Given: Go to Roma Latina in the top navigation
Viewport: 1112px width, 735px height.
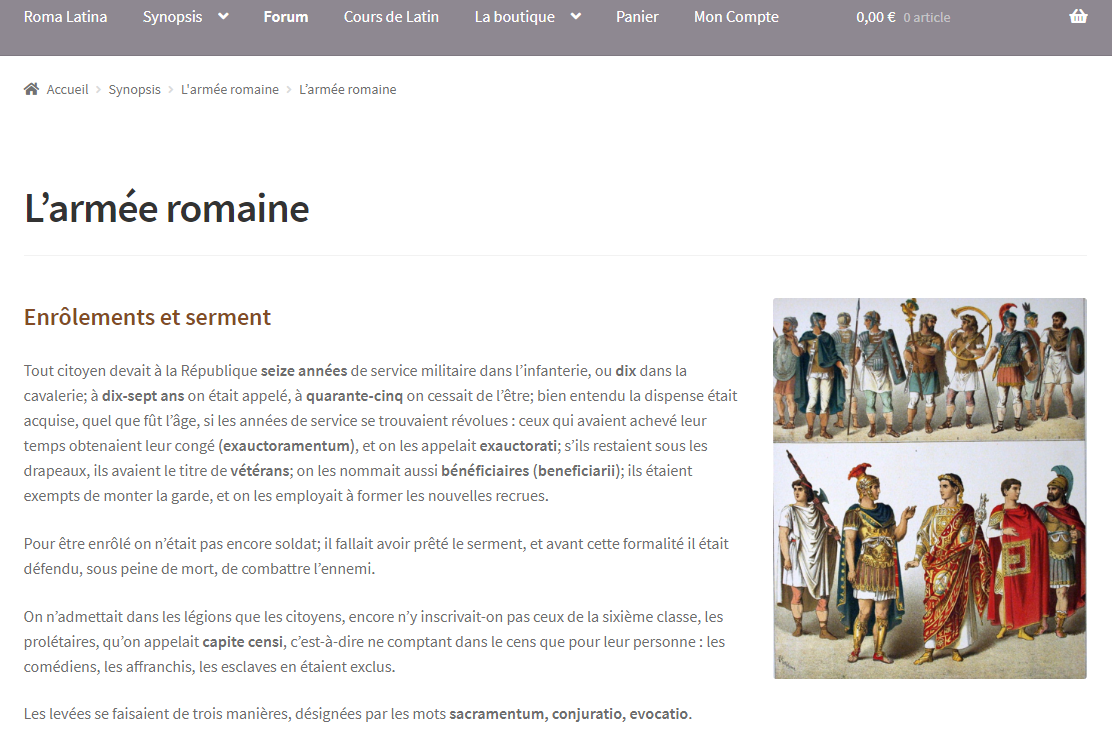Looking at the screenshot, I should [65, 17].
